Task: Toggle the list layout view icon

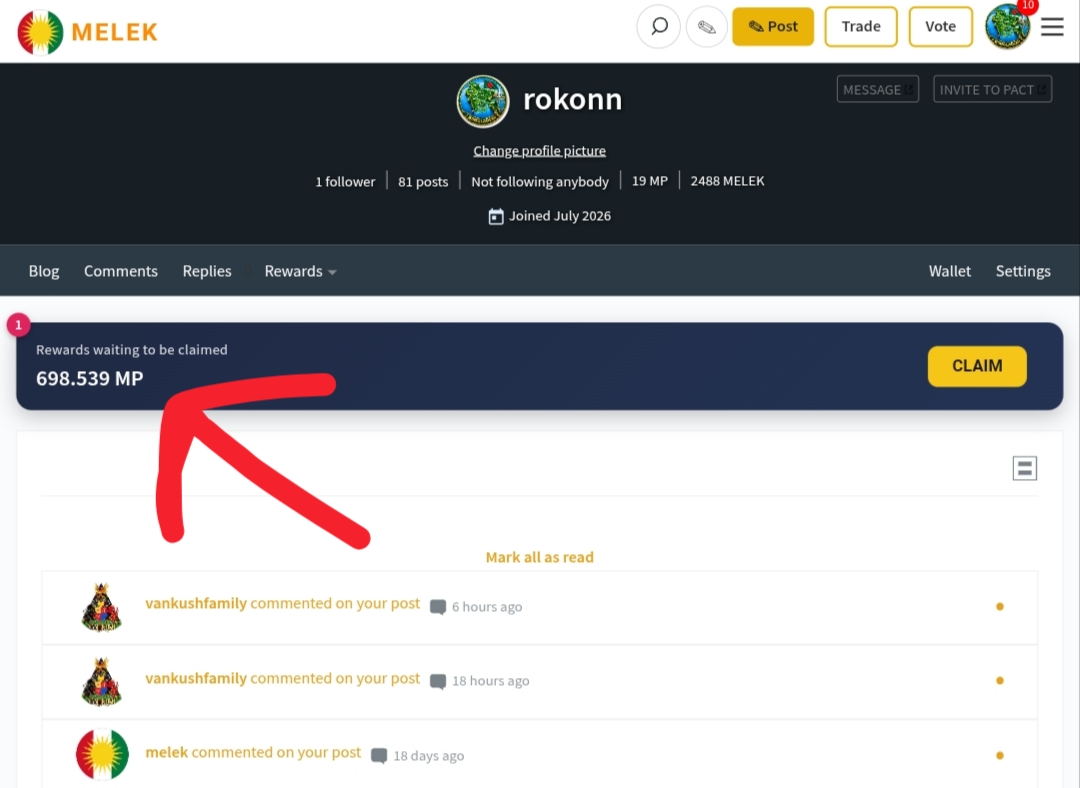Action: [1024, 468]
